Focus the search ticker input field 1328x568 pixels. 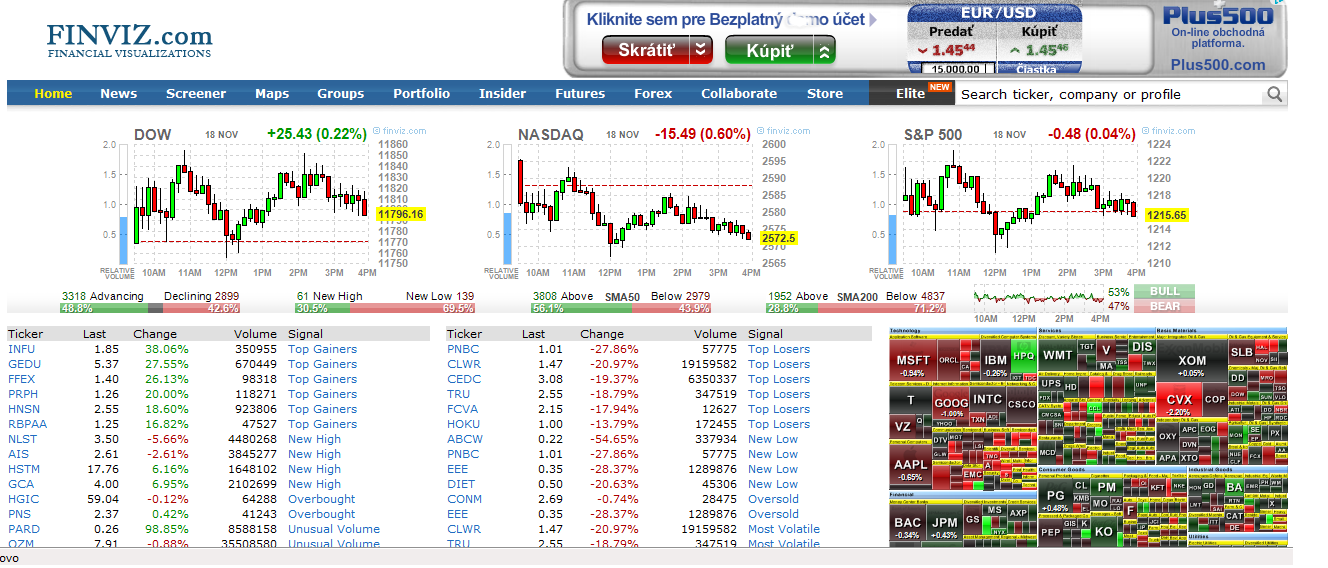tap(1108, 94)
